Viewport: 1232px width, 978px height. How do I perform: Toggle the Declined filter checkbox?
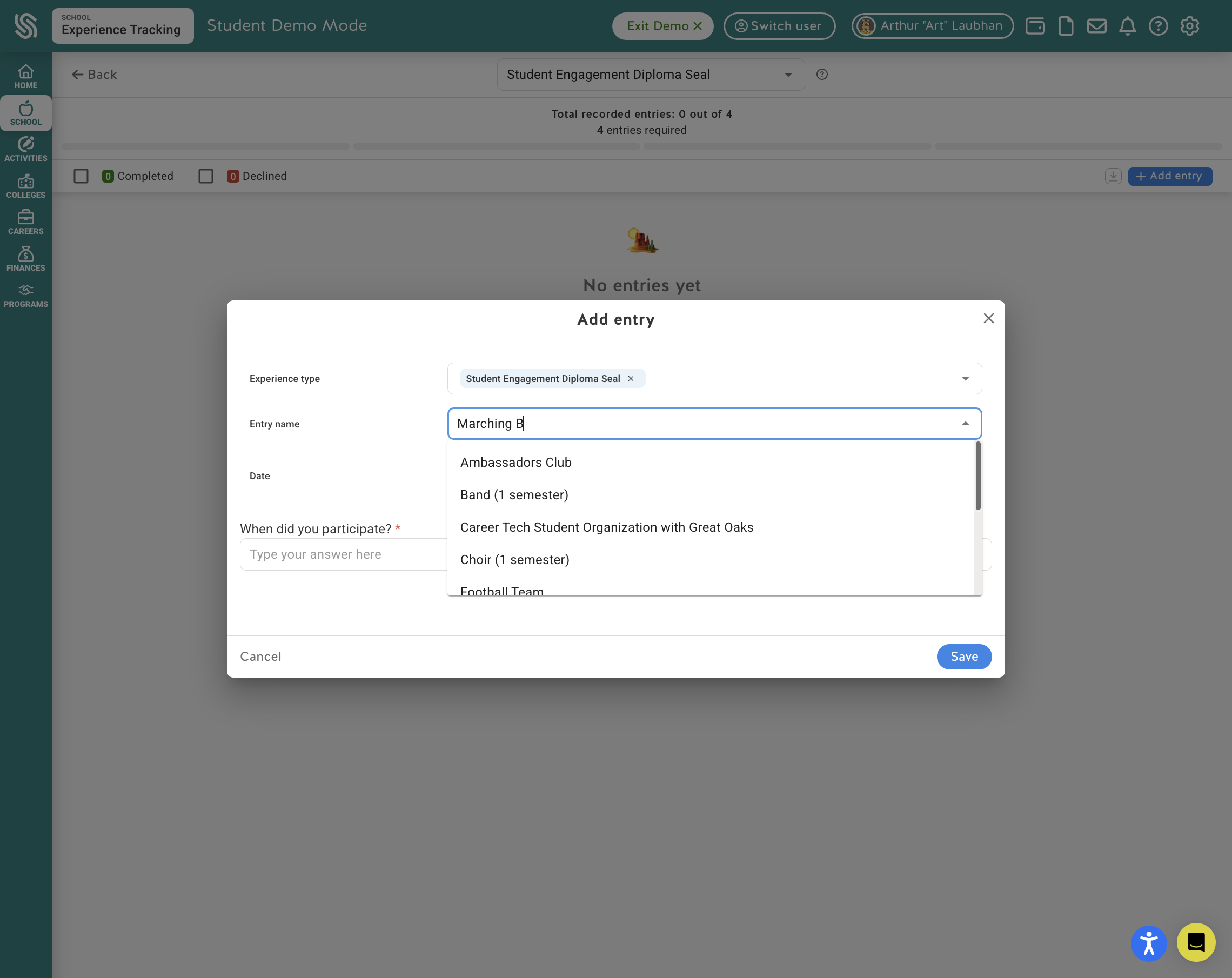tap(206, 176)
